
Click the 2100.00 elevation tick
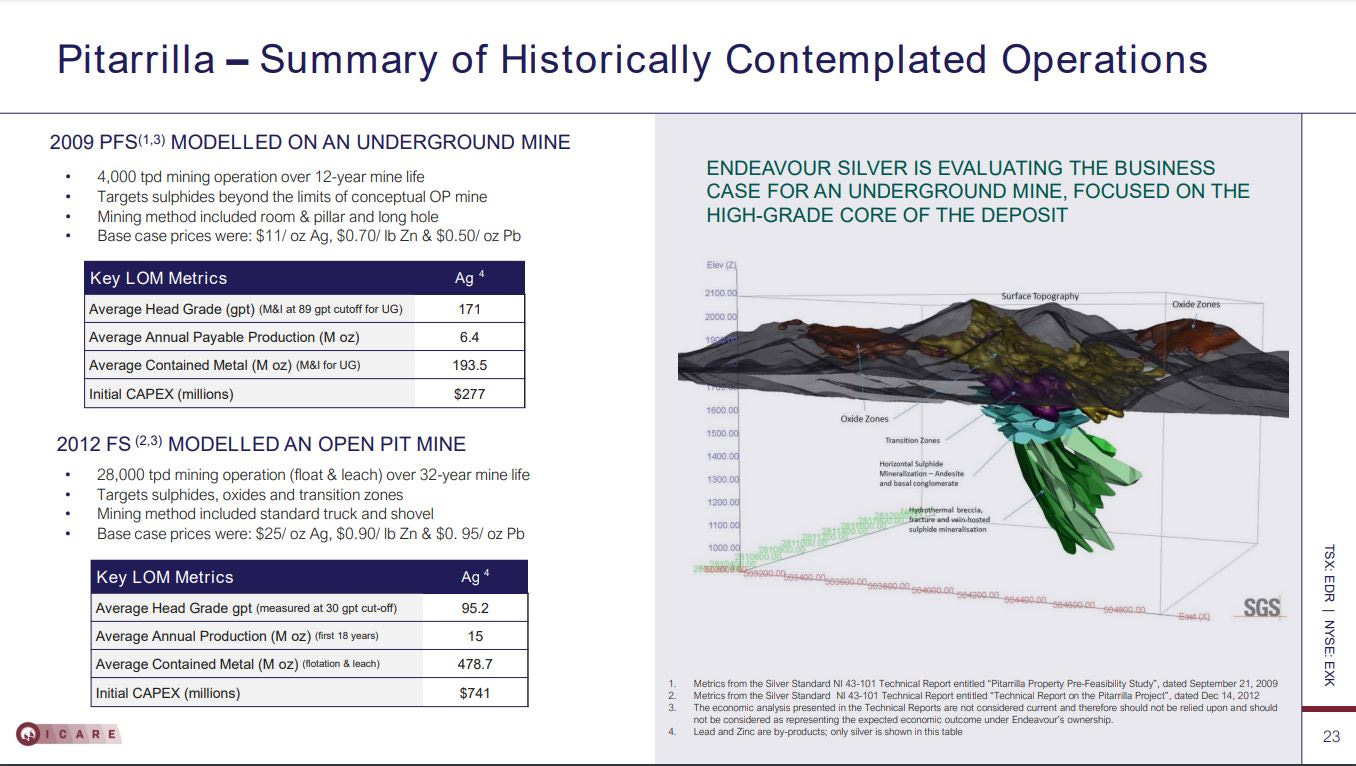(720, 294)
